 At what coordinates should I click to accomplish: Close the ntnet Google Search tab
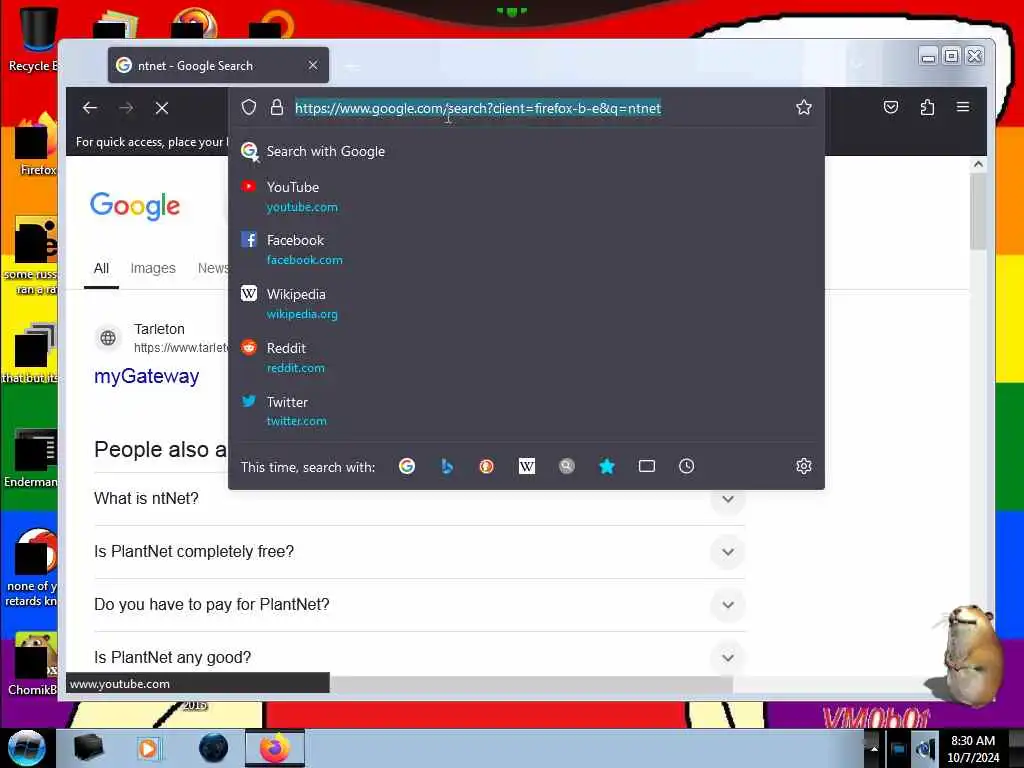(313, 65)
